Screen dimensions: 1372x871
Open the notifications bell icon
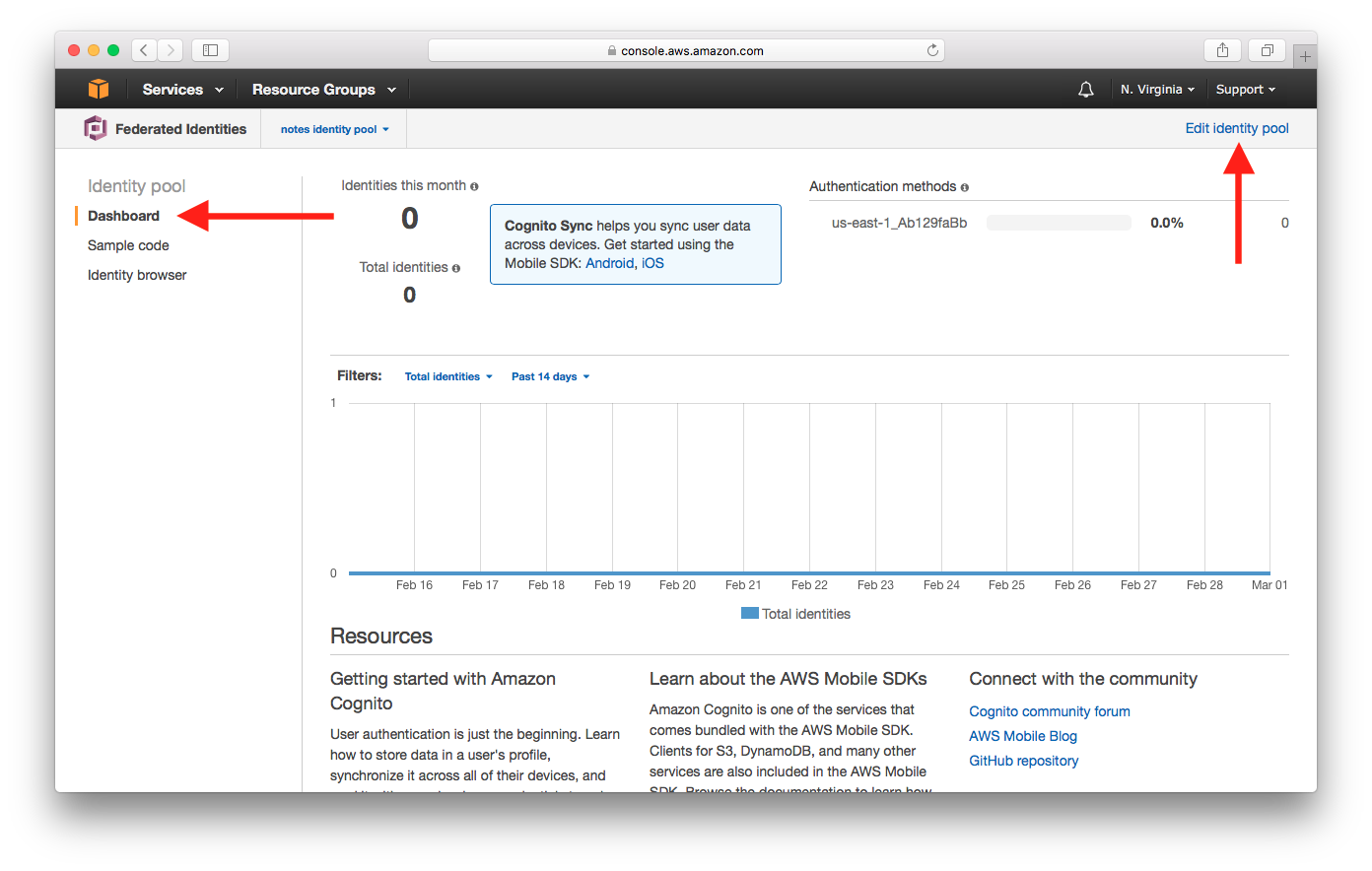pyautogui.click(x=1085, y=90)
